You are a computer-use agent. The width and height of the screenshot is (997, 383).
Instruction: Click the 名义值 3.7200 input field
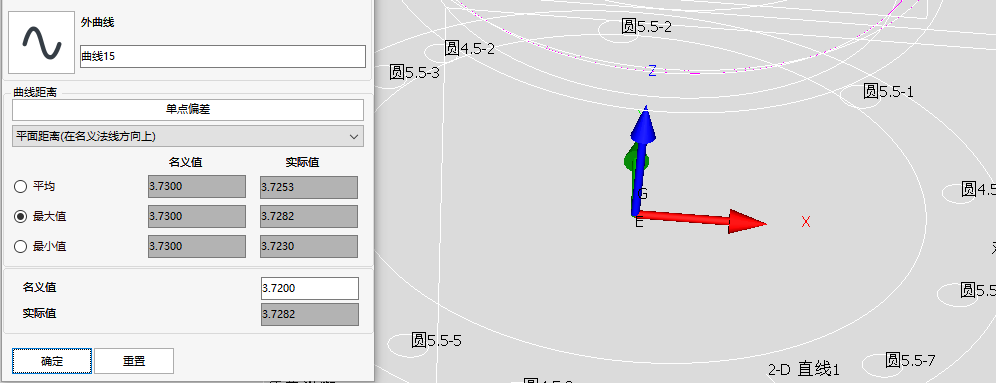[x=310, y=288]
